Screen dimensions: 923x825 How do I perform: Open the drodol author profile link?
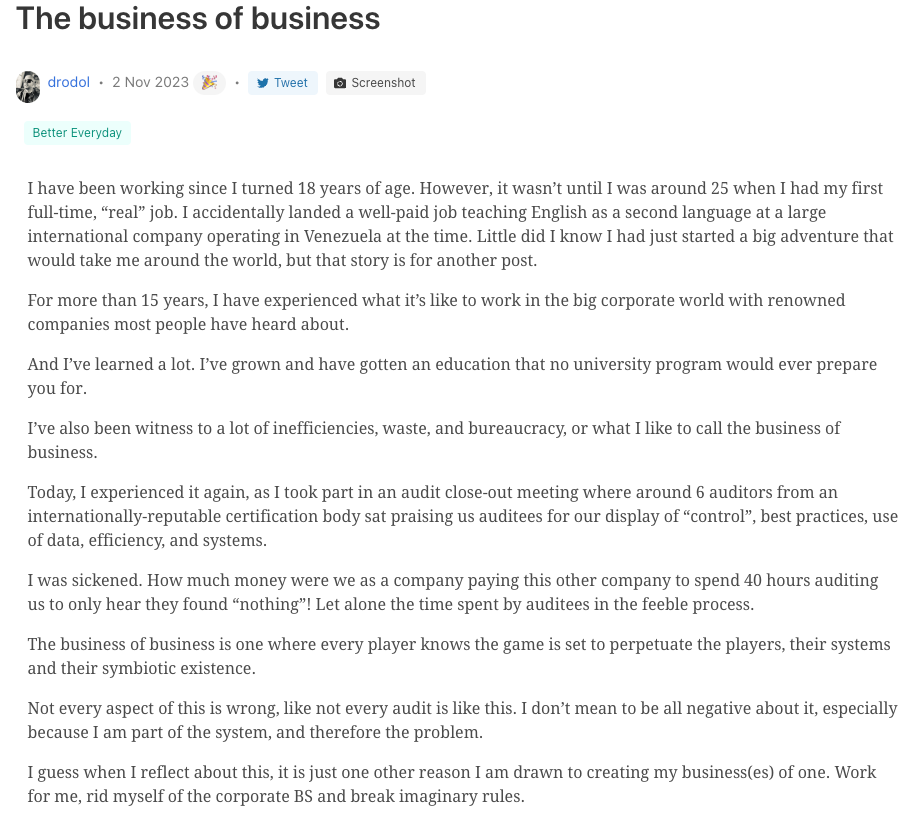click(68, 82)
